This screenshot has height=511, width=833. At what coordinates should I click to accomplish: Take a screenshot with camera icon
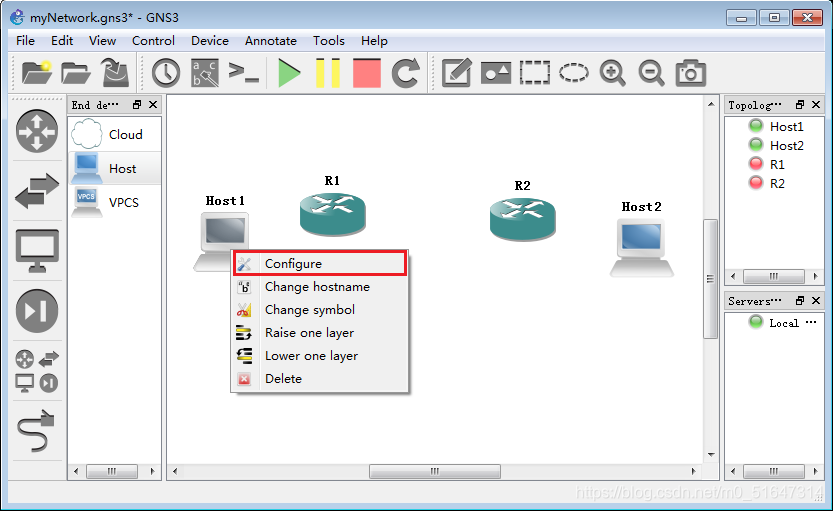click(x=691, y=73)
